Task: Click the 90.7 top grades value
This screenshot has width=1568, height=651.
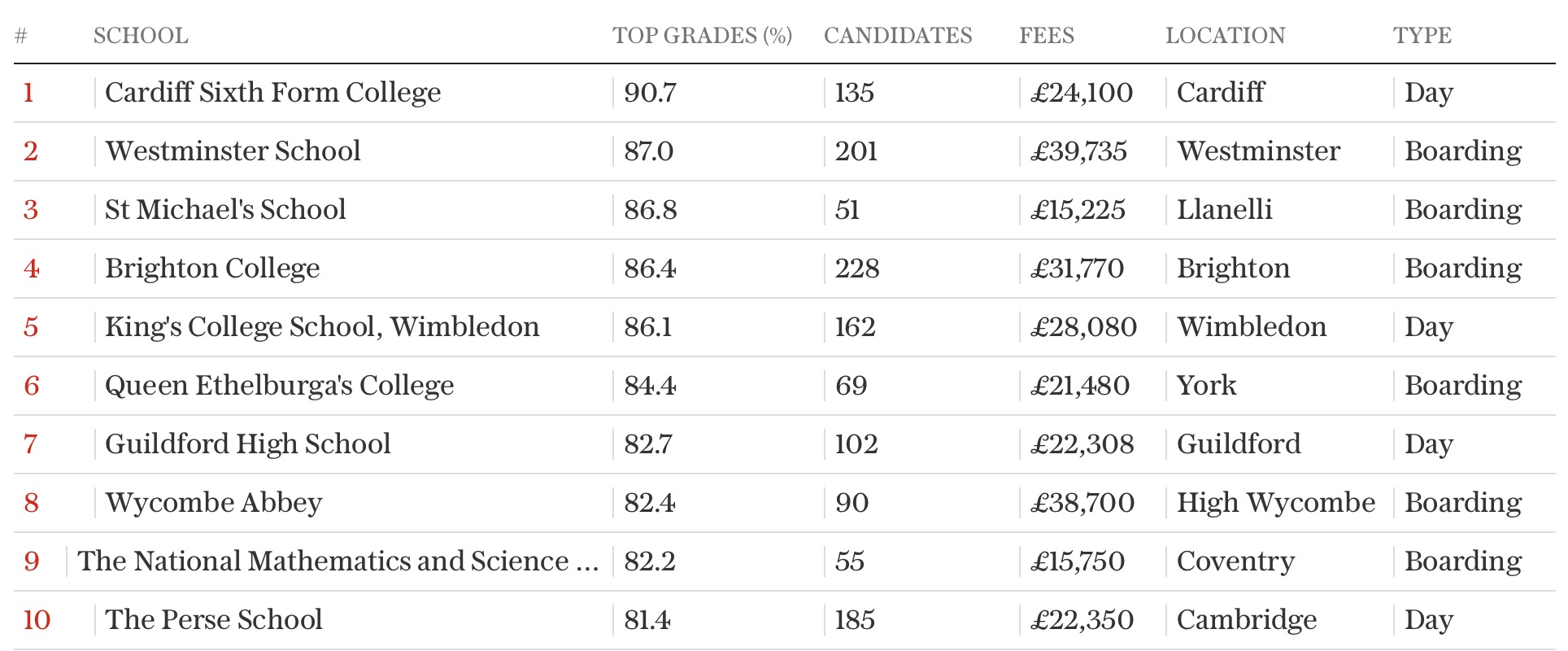Action: (650, 93)
